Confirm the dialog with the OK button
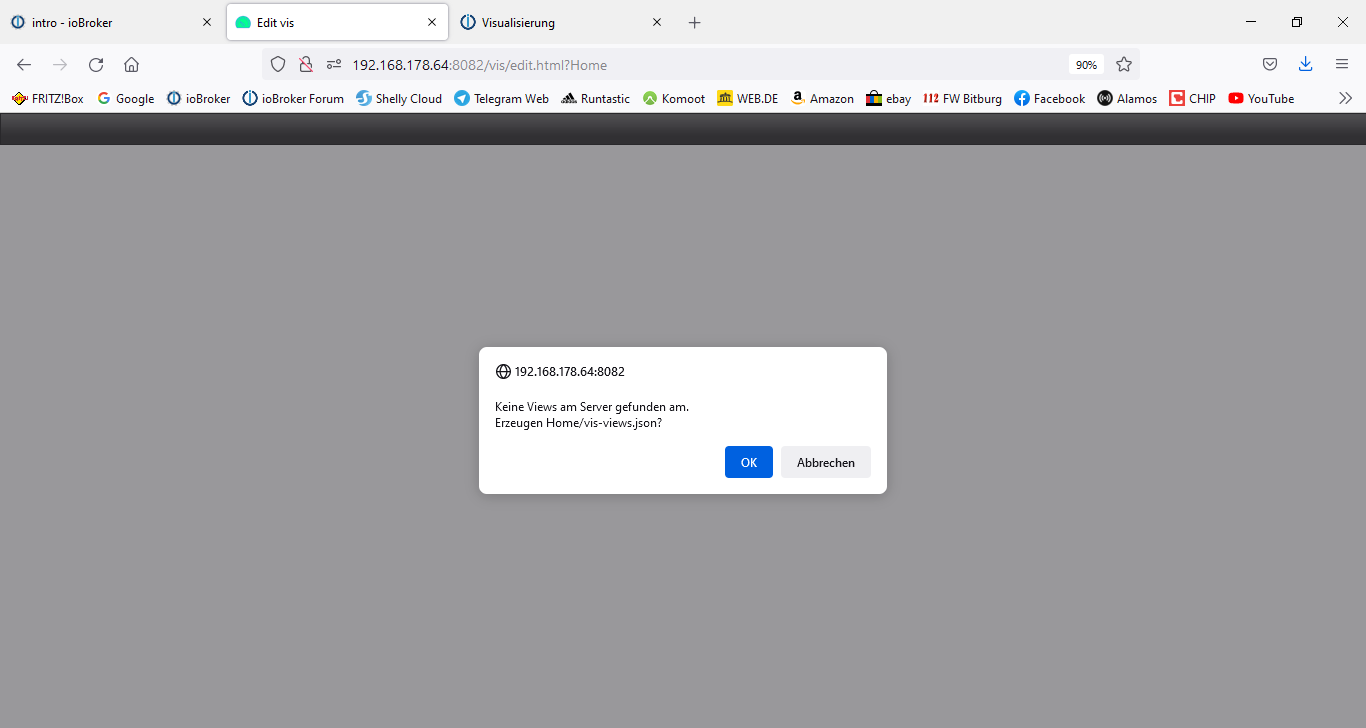This screenshot has height=728, width=1366. tap(749, 462)
